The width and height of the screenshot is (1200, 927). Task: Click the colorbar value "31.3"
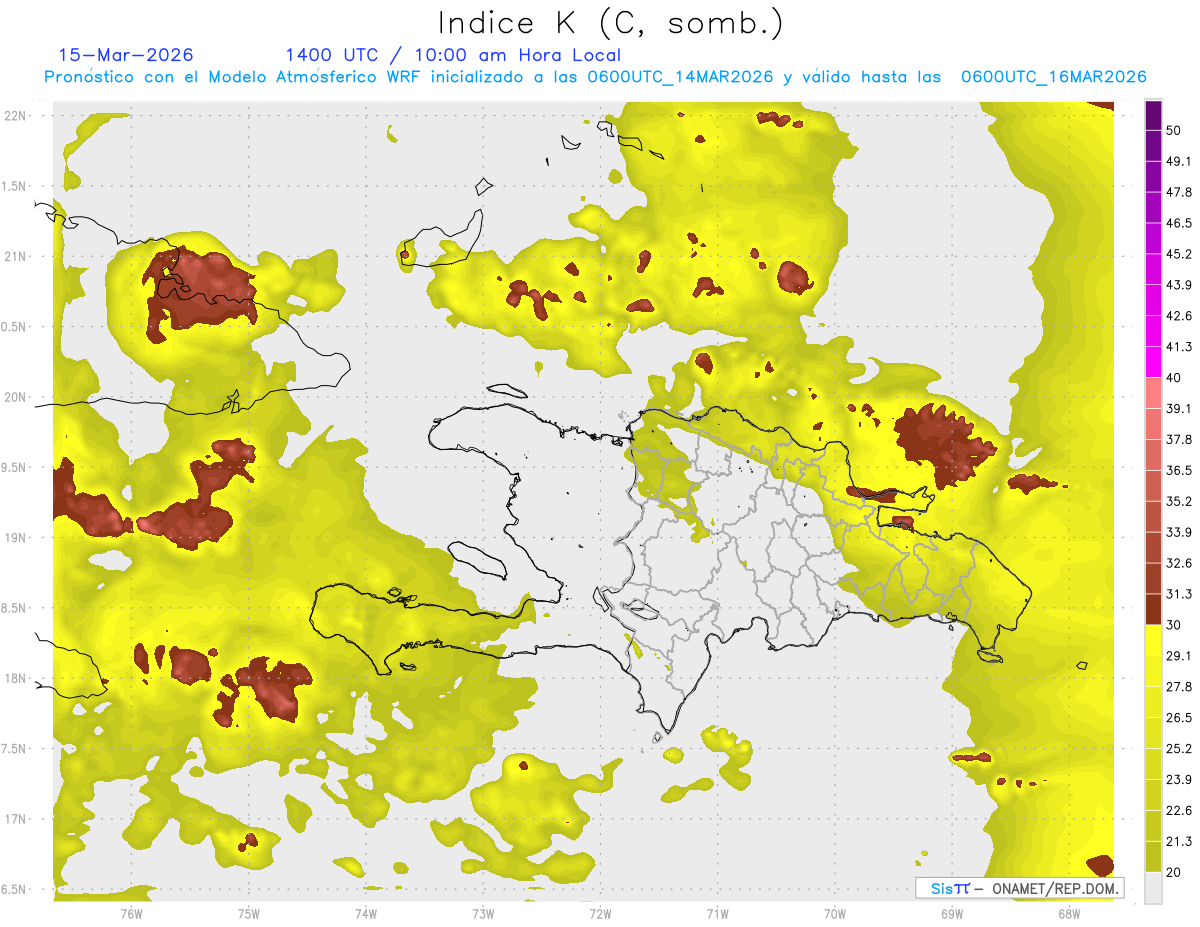pyautogui.click(x=1179, y=594)
